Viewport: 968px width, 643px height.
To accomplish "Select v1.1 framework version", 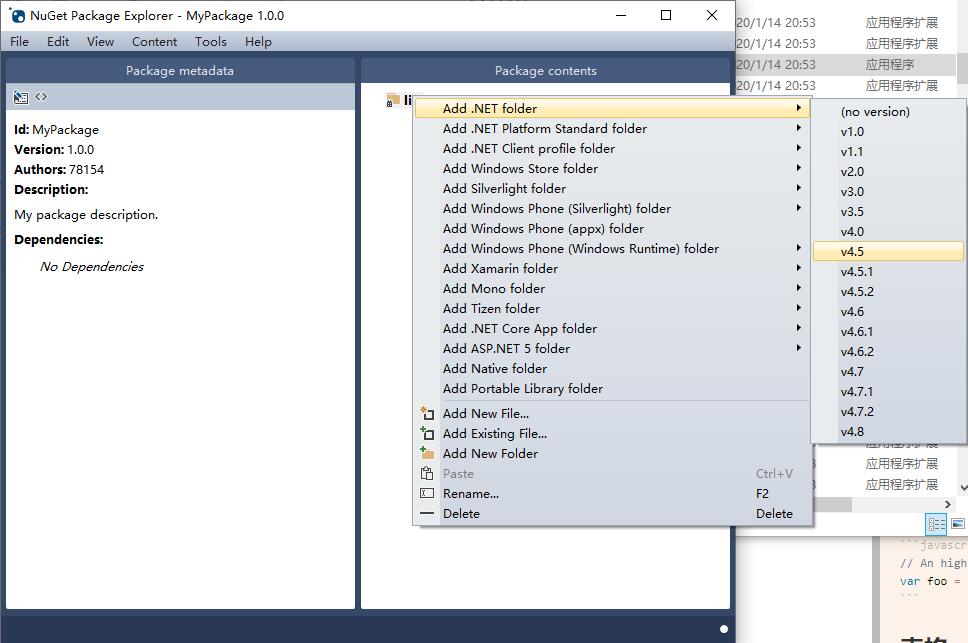I will [888, 151].
